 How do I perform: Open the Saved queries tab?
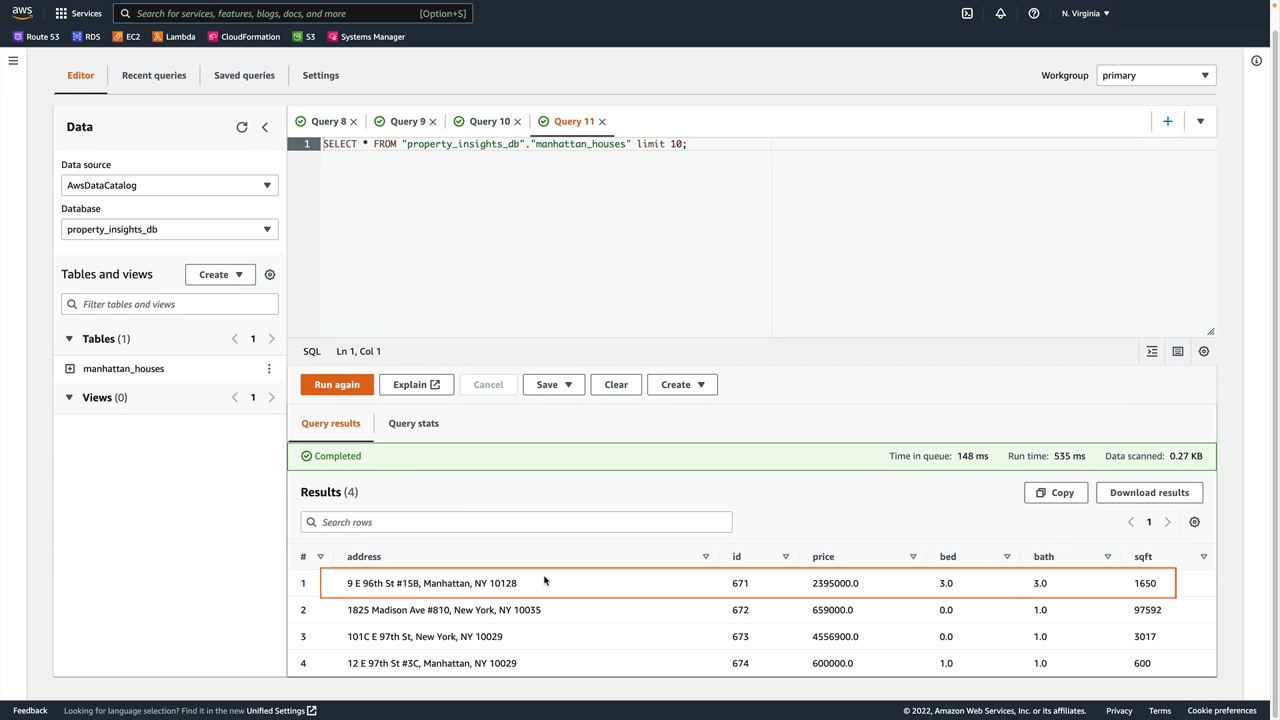pos(244,75)
